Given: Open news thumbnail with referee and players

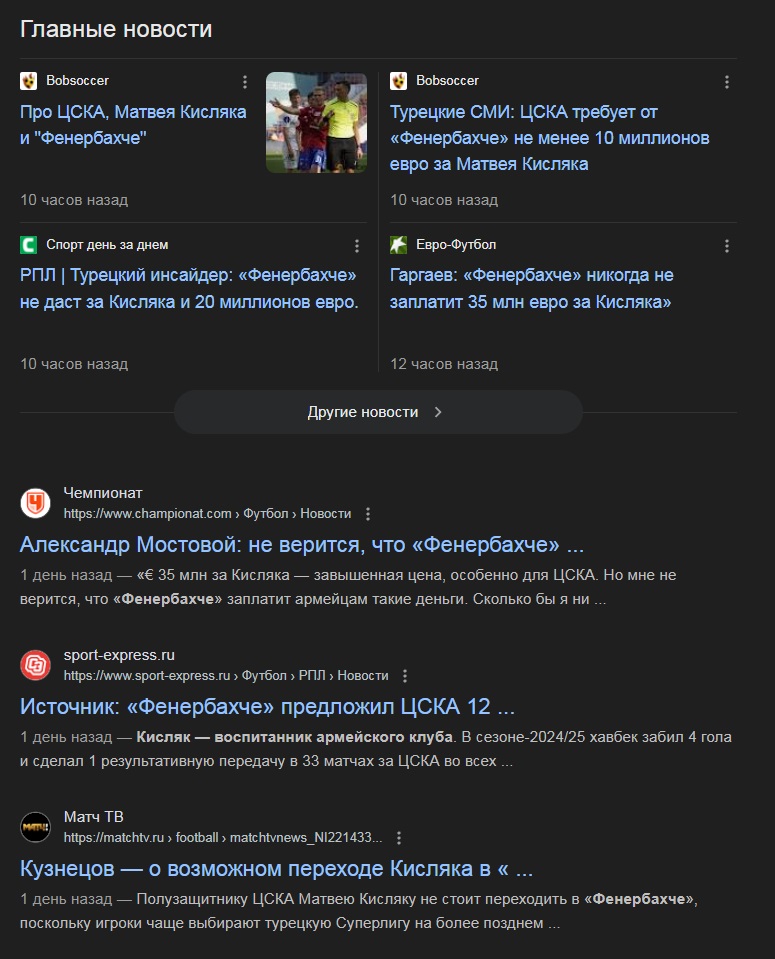Looking at the screenshot, I should (316, 122).
